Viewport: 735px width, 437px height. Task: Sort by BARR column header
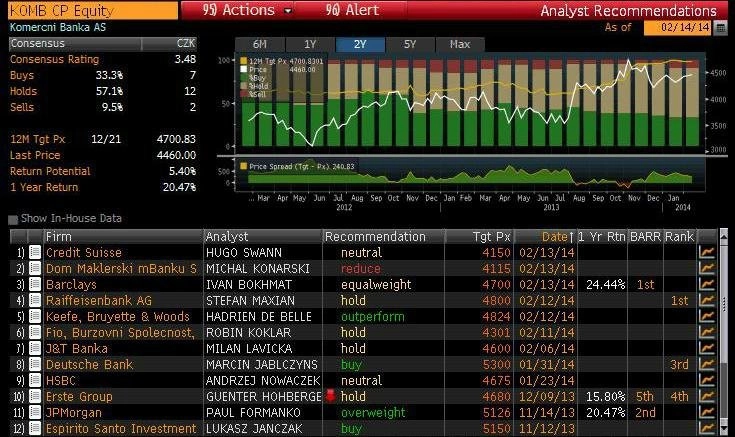(x=645, y=236)
